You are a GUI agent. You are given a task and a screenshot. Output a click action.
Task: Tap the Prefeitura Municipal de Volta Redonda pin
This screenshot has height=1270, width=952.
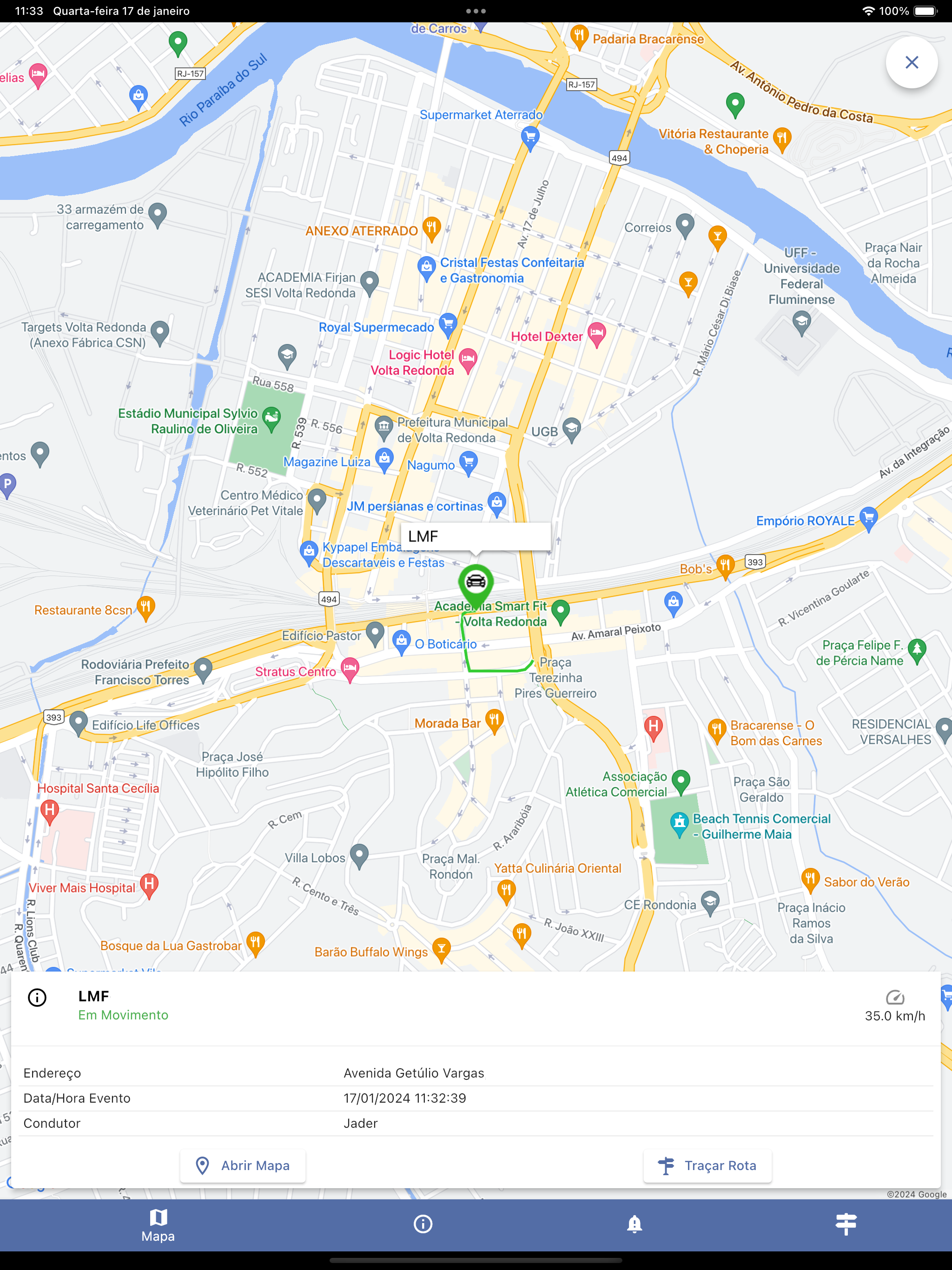[383, 428]
